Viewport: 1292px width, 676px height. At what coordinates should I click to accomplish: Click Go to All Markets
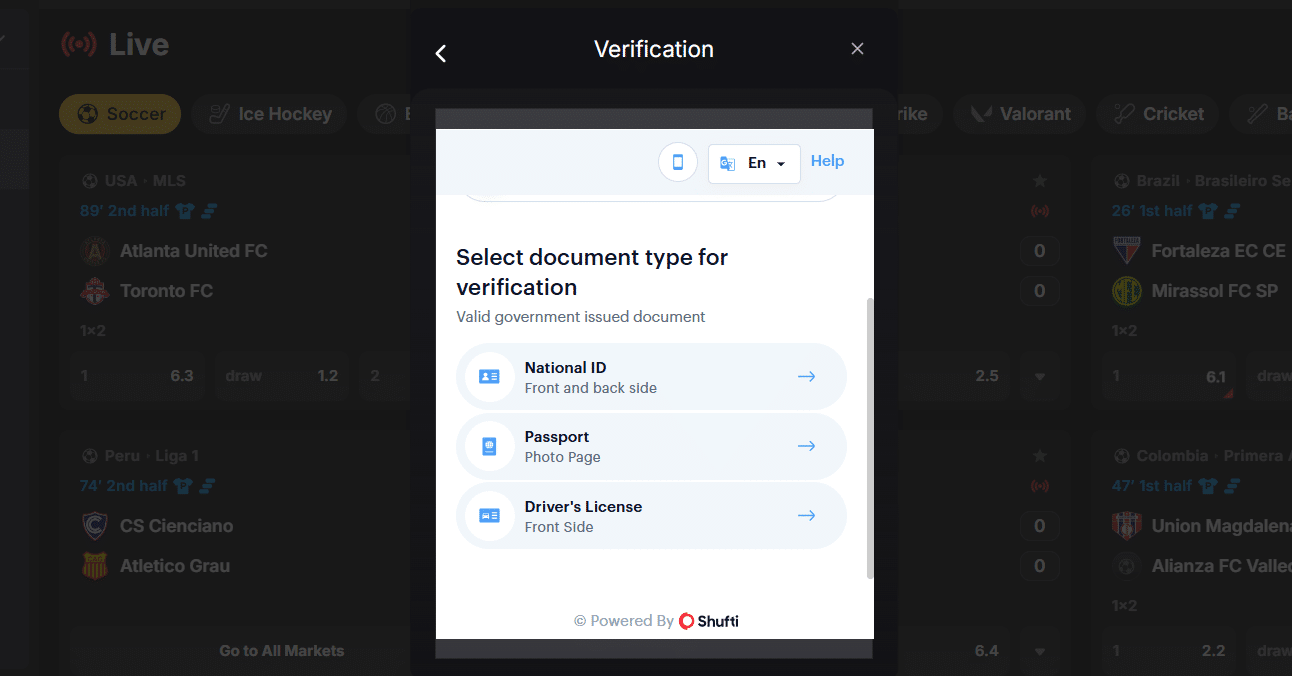point(281,650)
